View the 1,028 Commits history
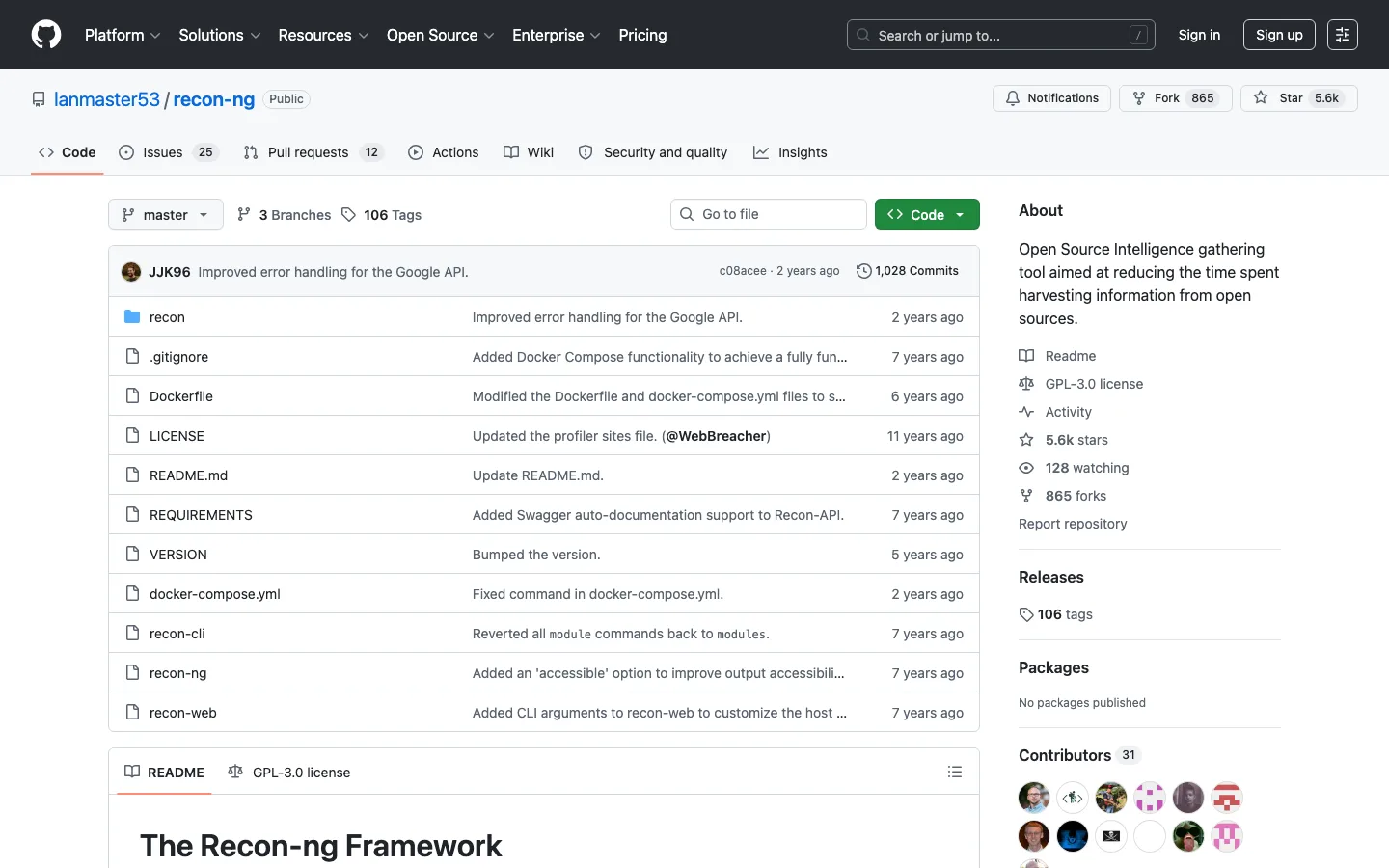The image size is (1389, 868). point(908,271)
